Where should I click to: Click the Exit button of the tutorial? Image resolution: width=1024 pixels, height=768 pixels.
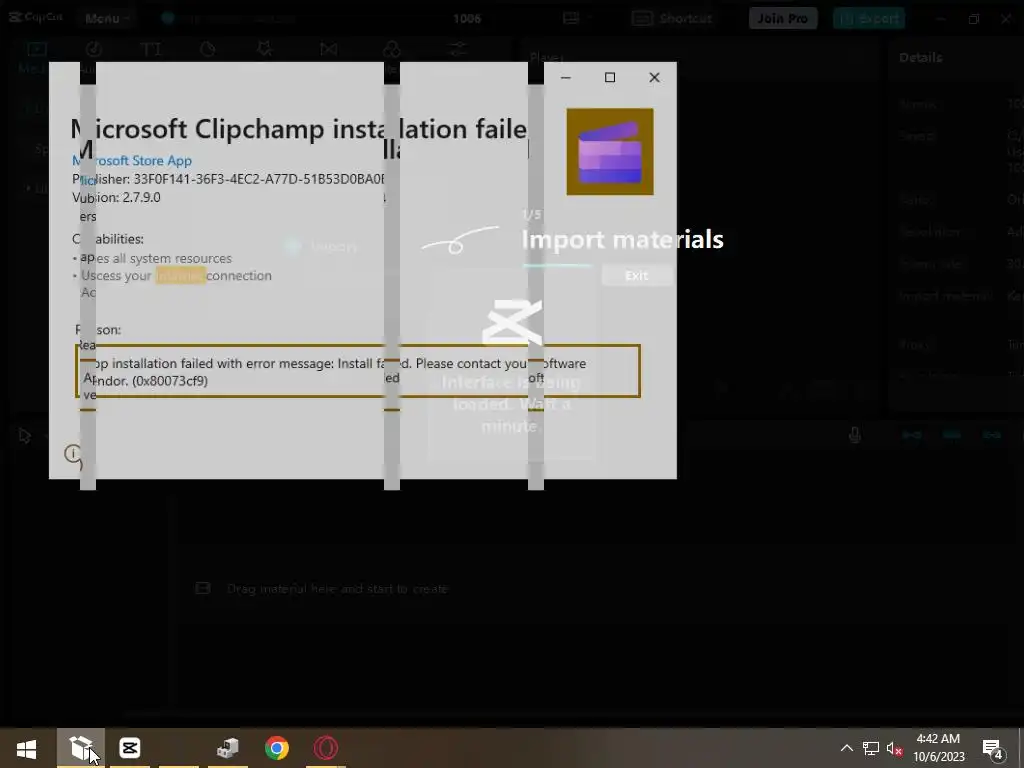(636, 276)
